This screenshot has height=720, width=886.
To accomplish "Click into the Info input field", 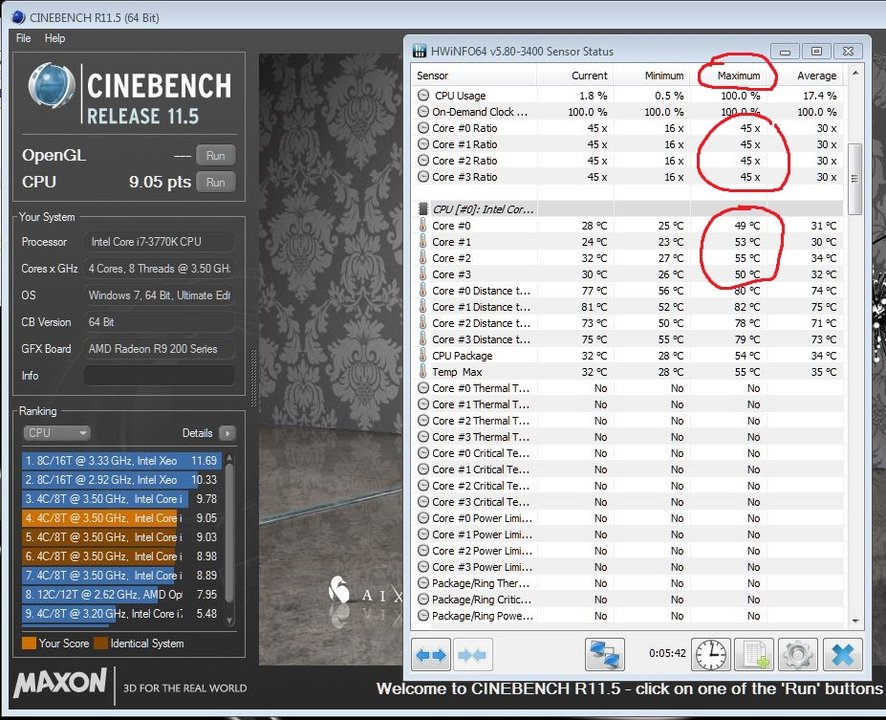I will click(159, 375).
